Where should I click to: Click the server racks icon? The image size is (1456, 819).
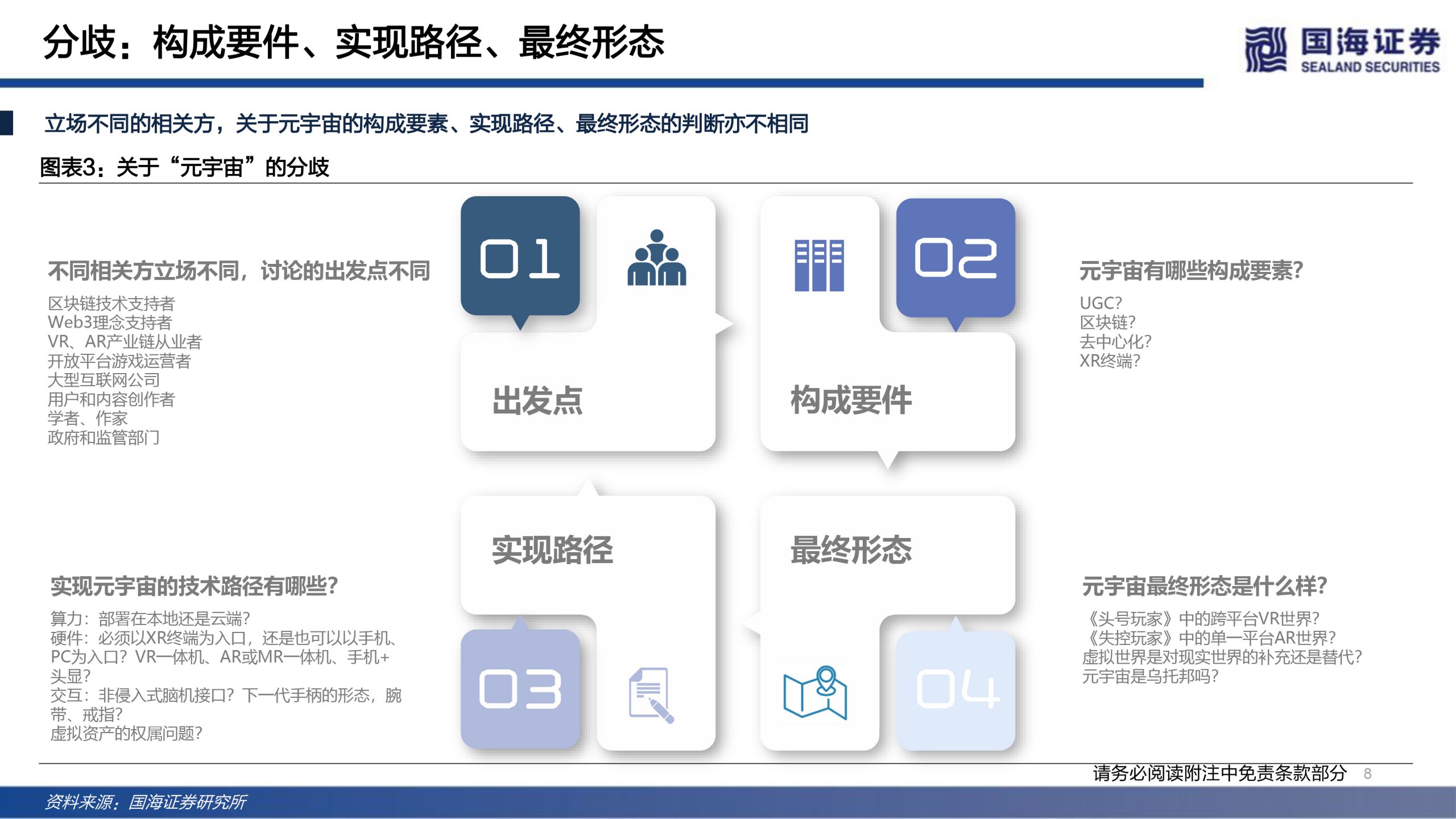[x=819, y=265]
